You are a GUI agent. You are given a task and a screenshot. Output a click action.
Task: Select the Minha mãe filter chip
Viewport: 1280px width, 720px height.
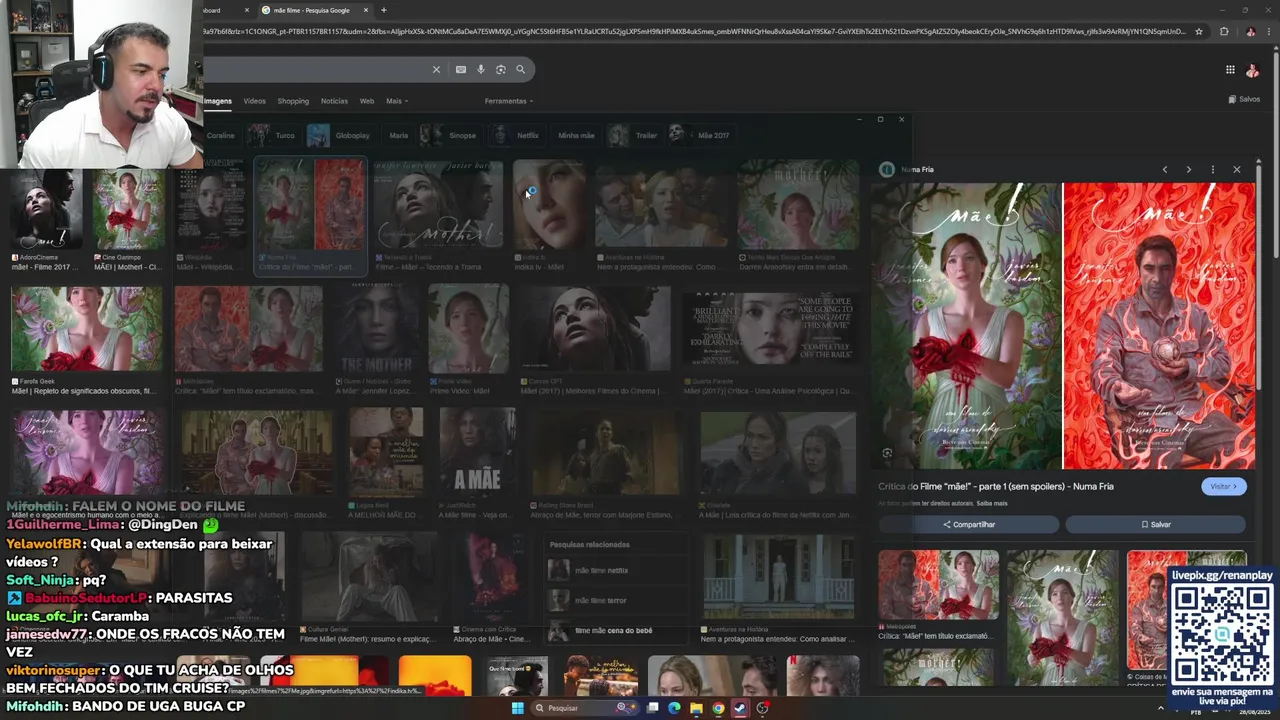click(x=576, y=135)
